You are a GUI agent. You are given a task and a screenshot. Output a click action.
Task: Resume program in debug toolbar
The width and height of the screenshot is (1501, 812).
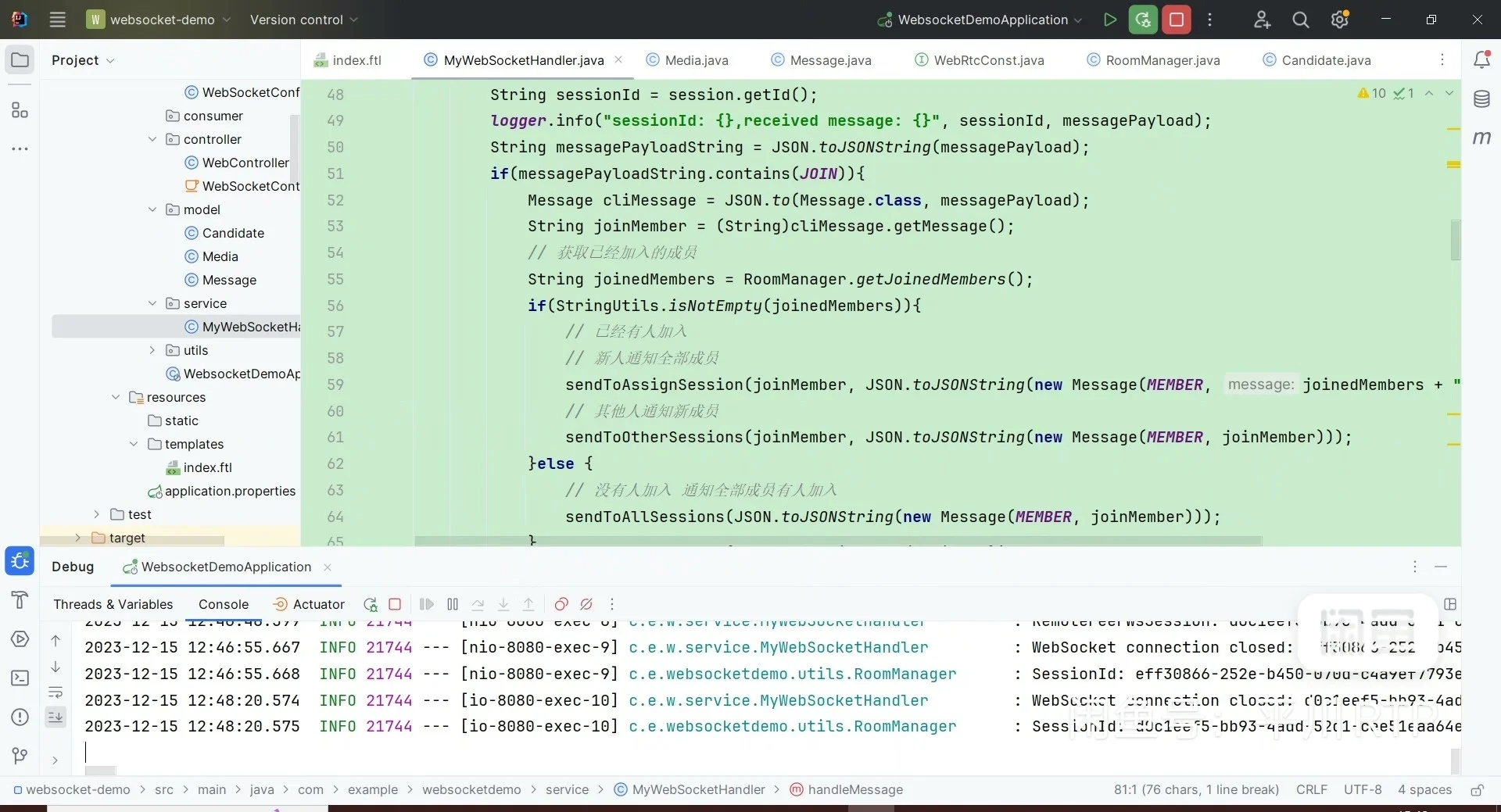[426, 604]
